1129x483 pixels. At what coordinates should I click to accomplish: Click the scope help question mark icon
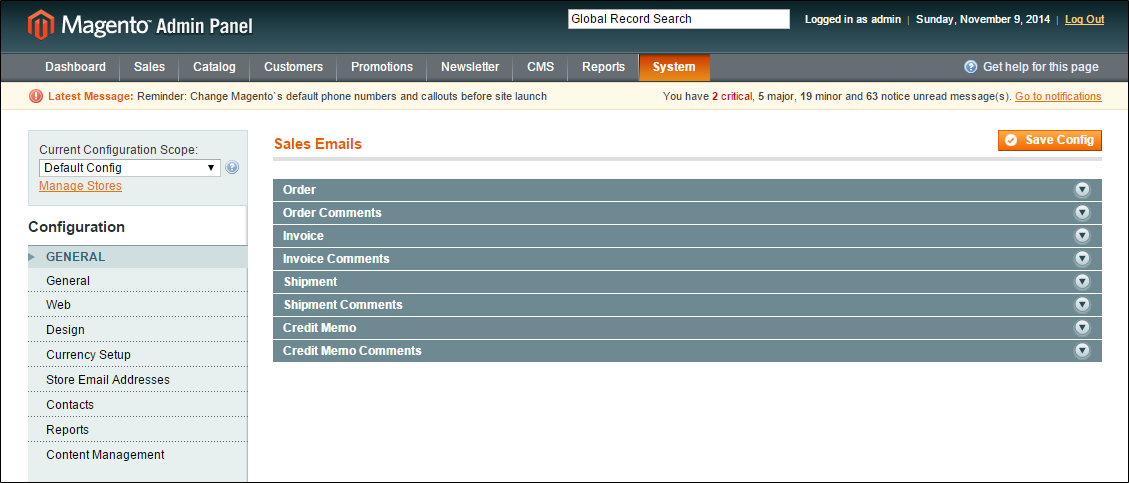tap(232, 168)
